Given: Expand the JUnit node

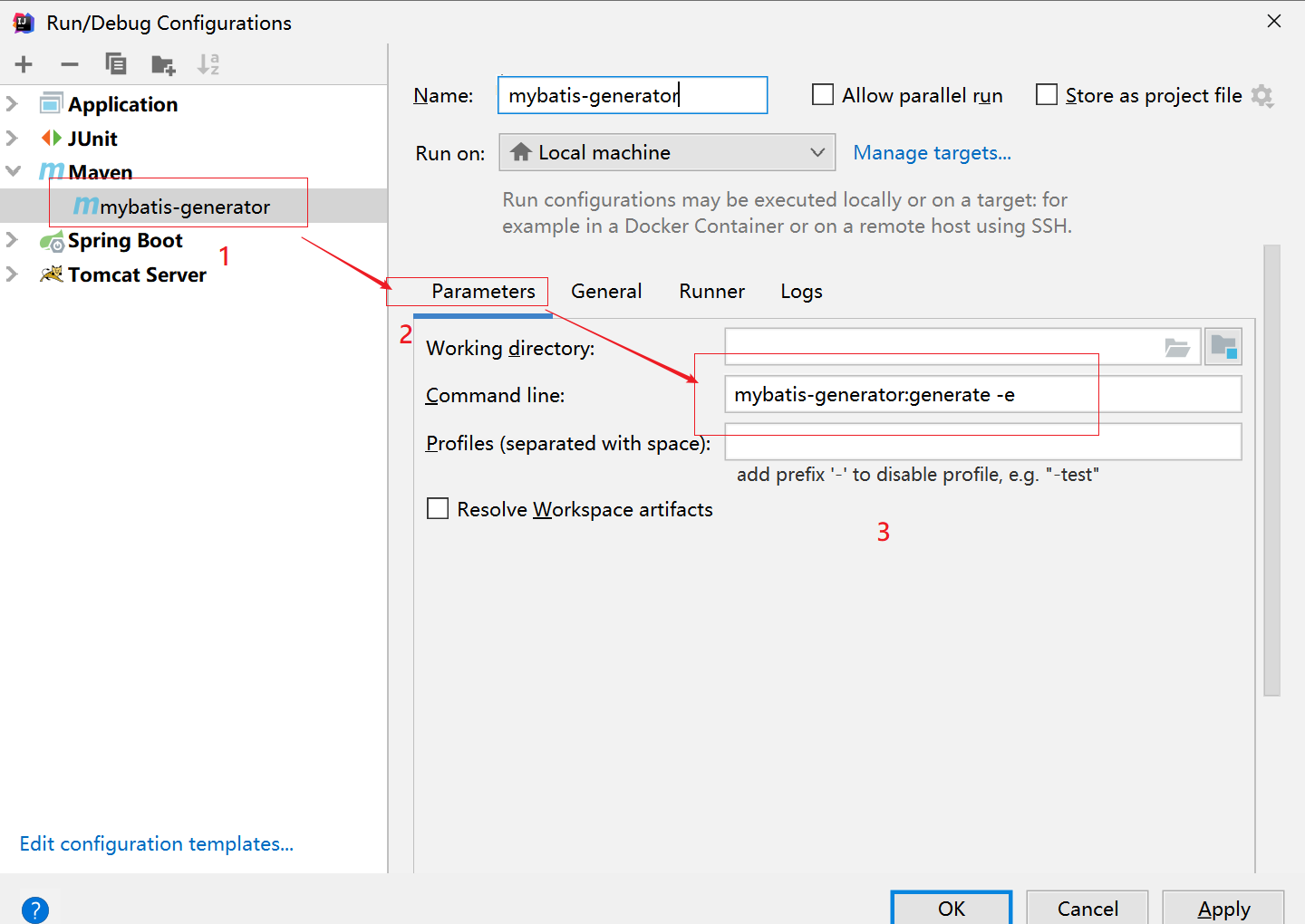Looking at the screenshot, I should tap(13, 138).
